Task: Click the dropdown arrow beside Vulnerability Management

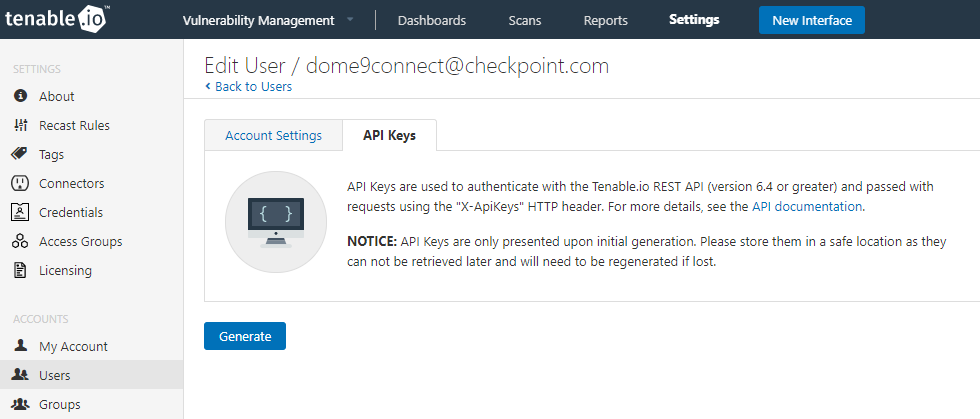Action: point(349,20)
